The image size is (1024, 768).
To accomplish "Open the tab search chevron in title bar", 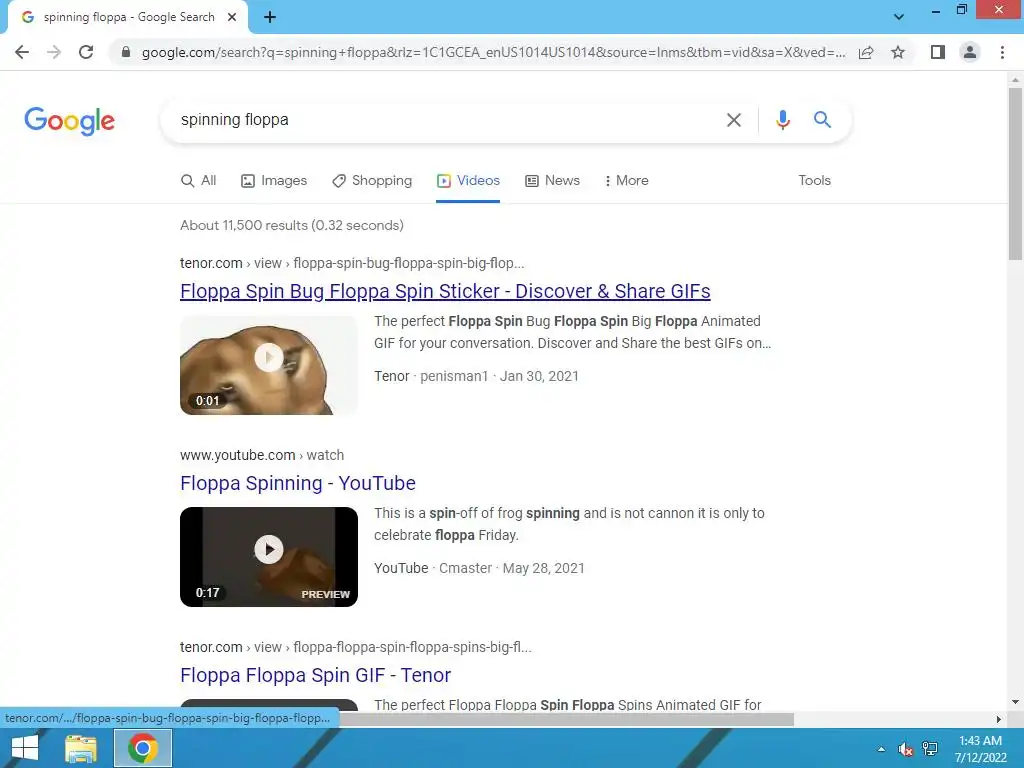I will (899, 17).
